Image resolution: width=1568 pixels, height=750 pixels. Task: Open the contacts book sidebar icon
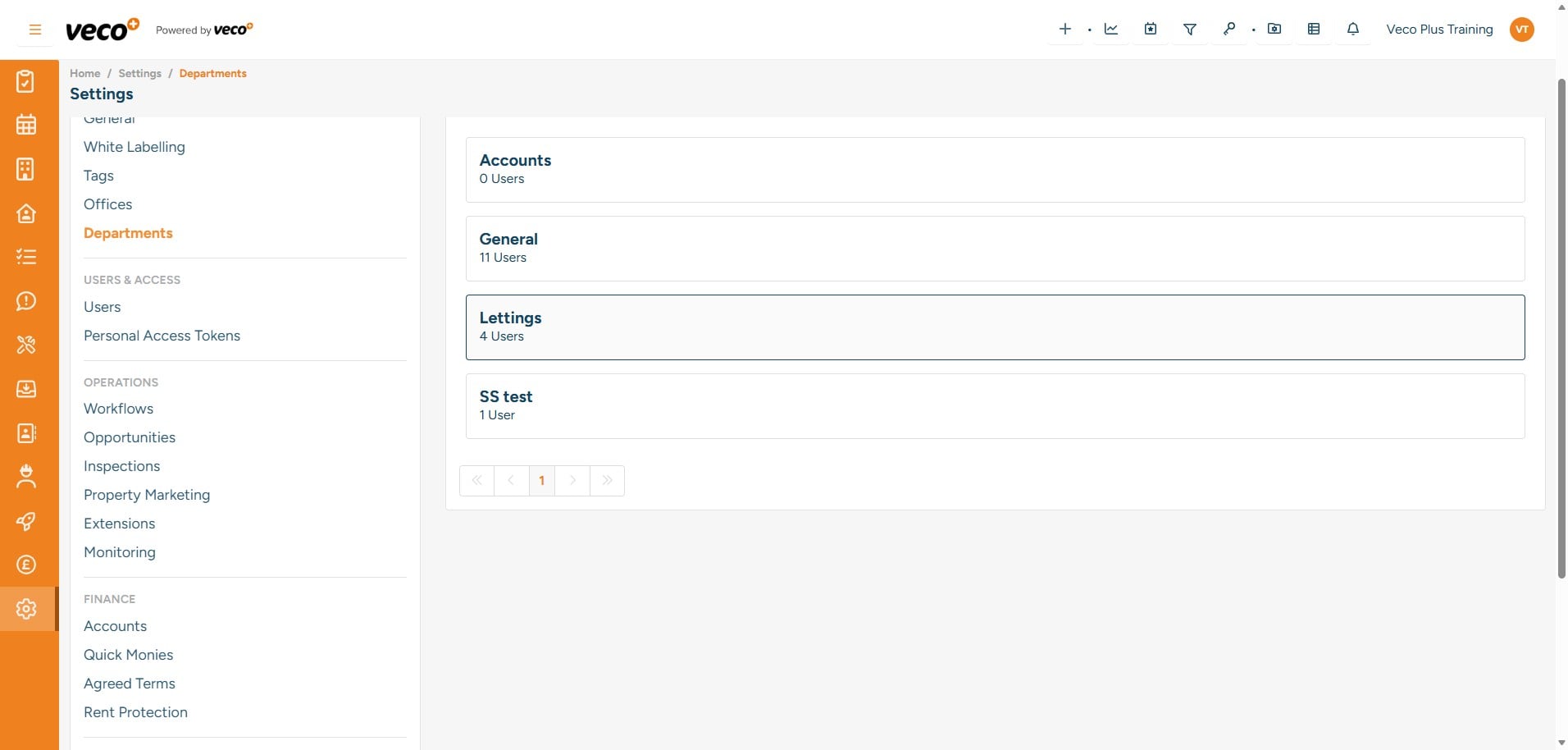click(26, 432)
